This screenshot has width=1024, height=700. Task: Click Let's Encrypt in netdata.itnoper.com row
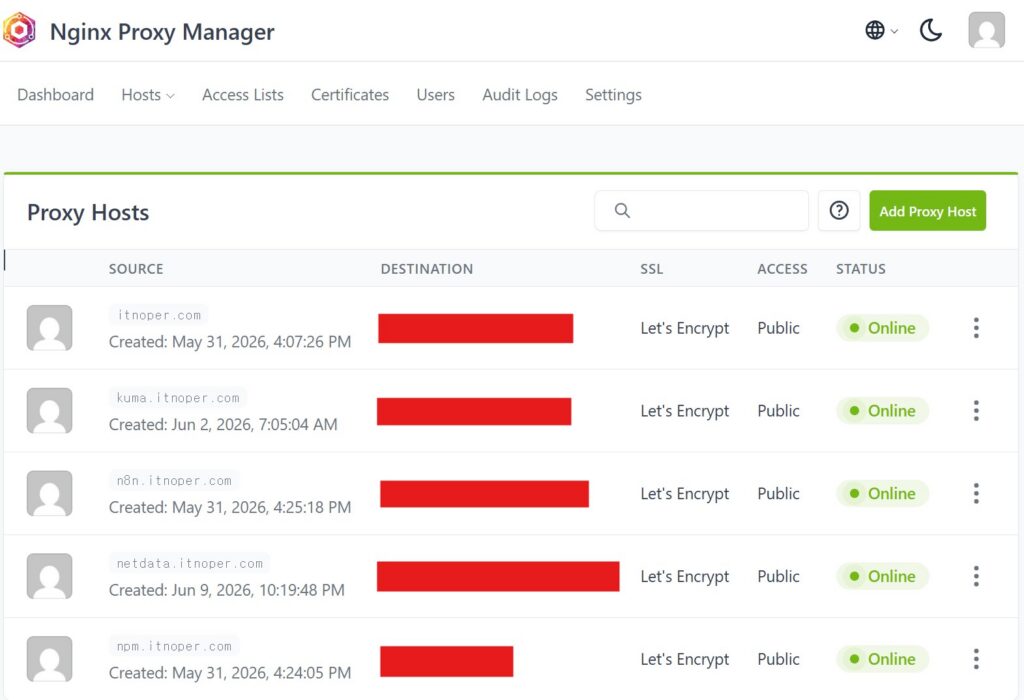point(684,576)
